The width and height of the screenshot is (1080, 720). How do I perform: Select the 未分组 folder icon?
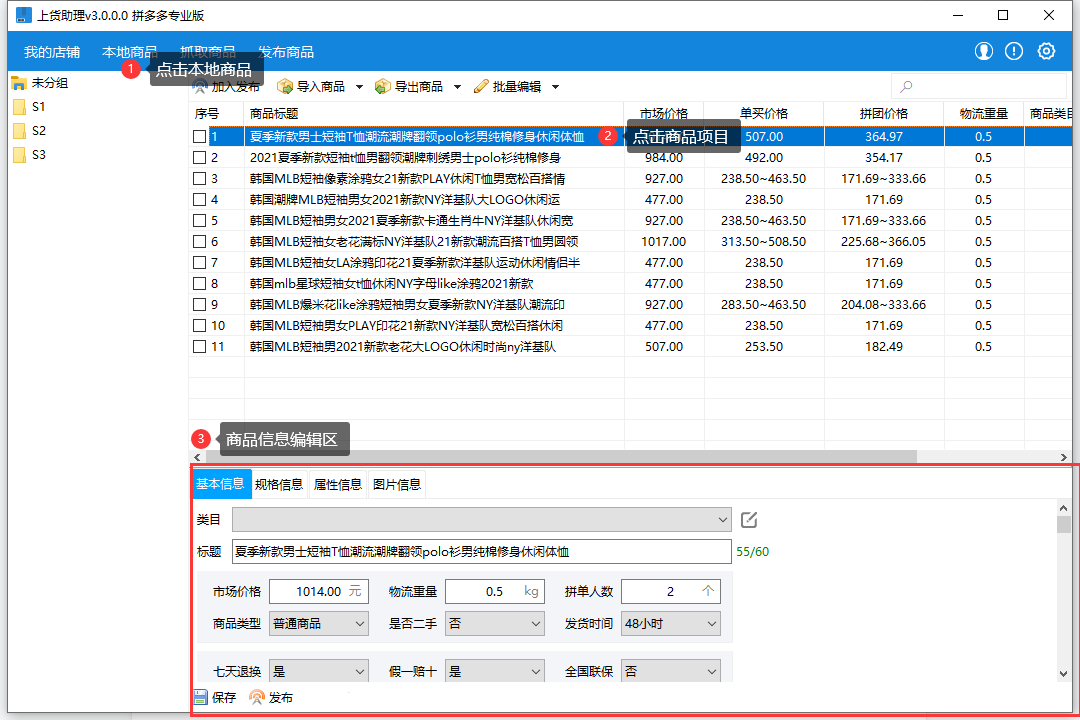[x=19, y=83]
